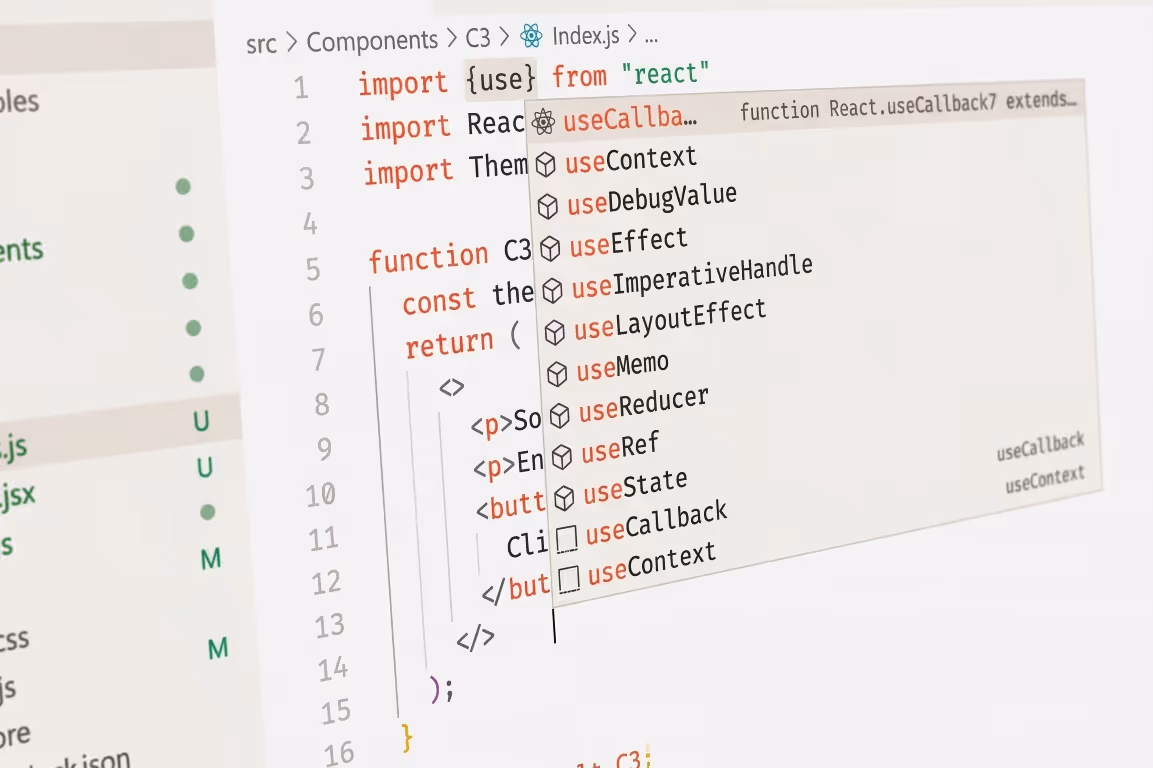The width and height of the screenshot is (1153, 768).
Task: Click the upper M badge in the explorer
Action: click(210, 559)
